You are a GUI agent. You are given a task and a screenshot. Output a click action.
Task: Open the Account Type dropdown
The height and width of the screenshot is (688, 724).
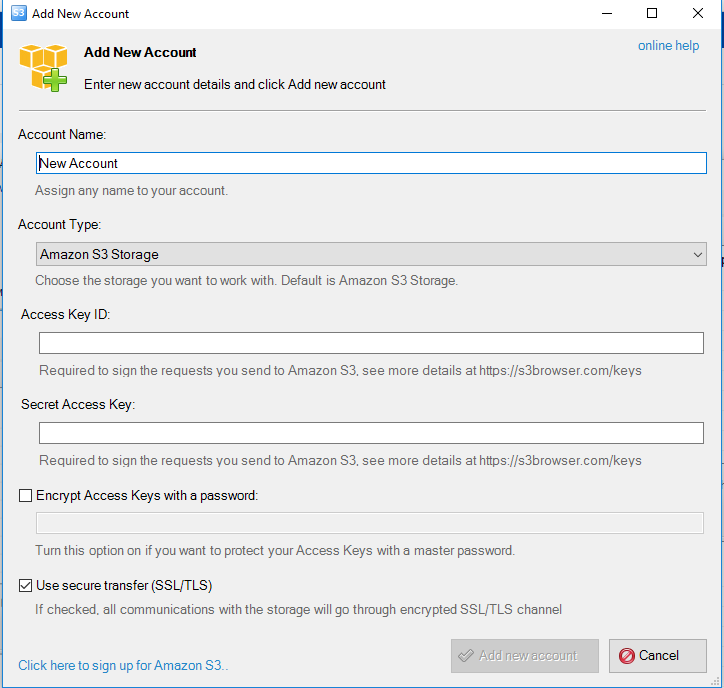point(371,254)
